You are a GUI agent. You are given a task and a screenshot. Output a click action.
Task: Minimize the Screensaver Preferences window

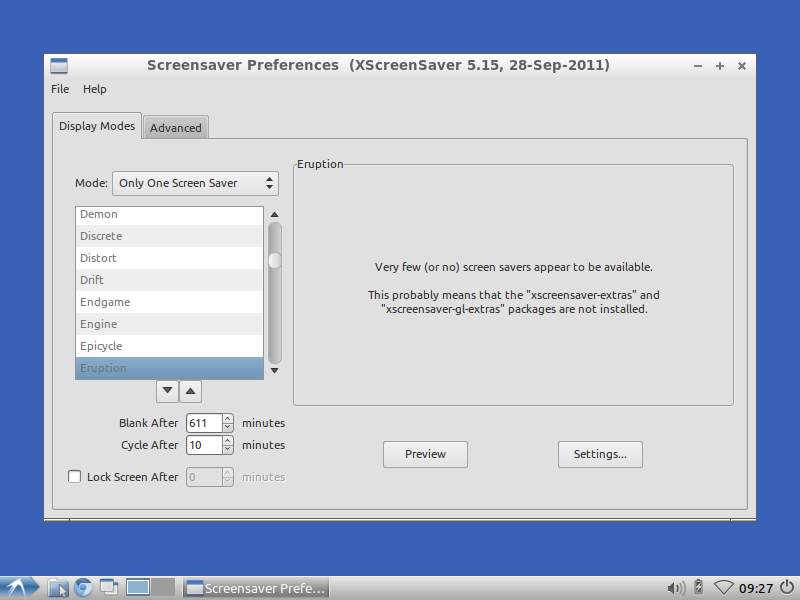tap(698, 66)
